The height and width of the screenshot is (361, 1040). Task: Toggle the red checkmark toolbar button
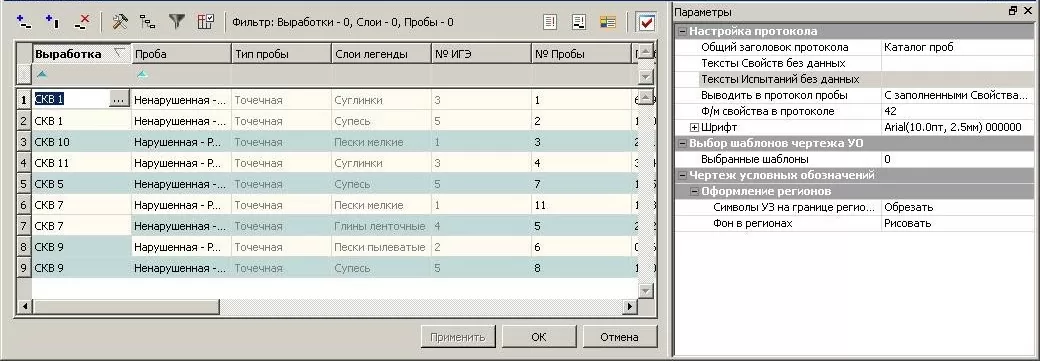pos(645,22)
